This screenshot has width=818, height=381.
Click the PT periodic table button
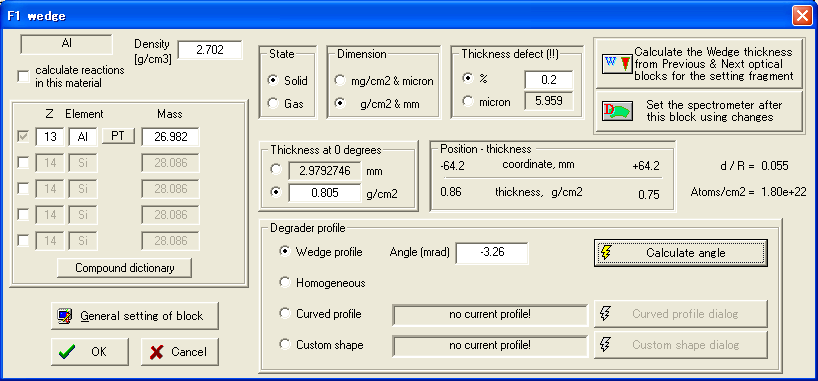click(x=118, y=137)
